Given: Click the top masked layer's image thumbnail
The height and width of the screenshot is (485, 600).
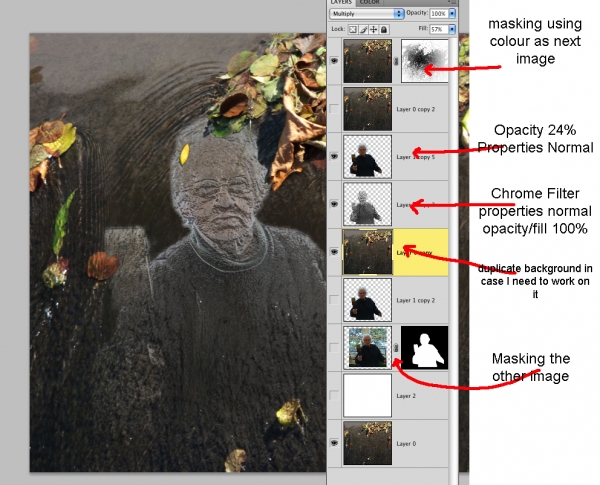Looking at the screenshot, I should [367, 61].
